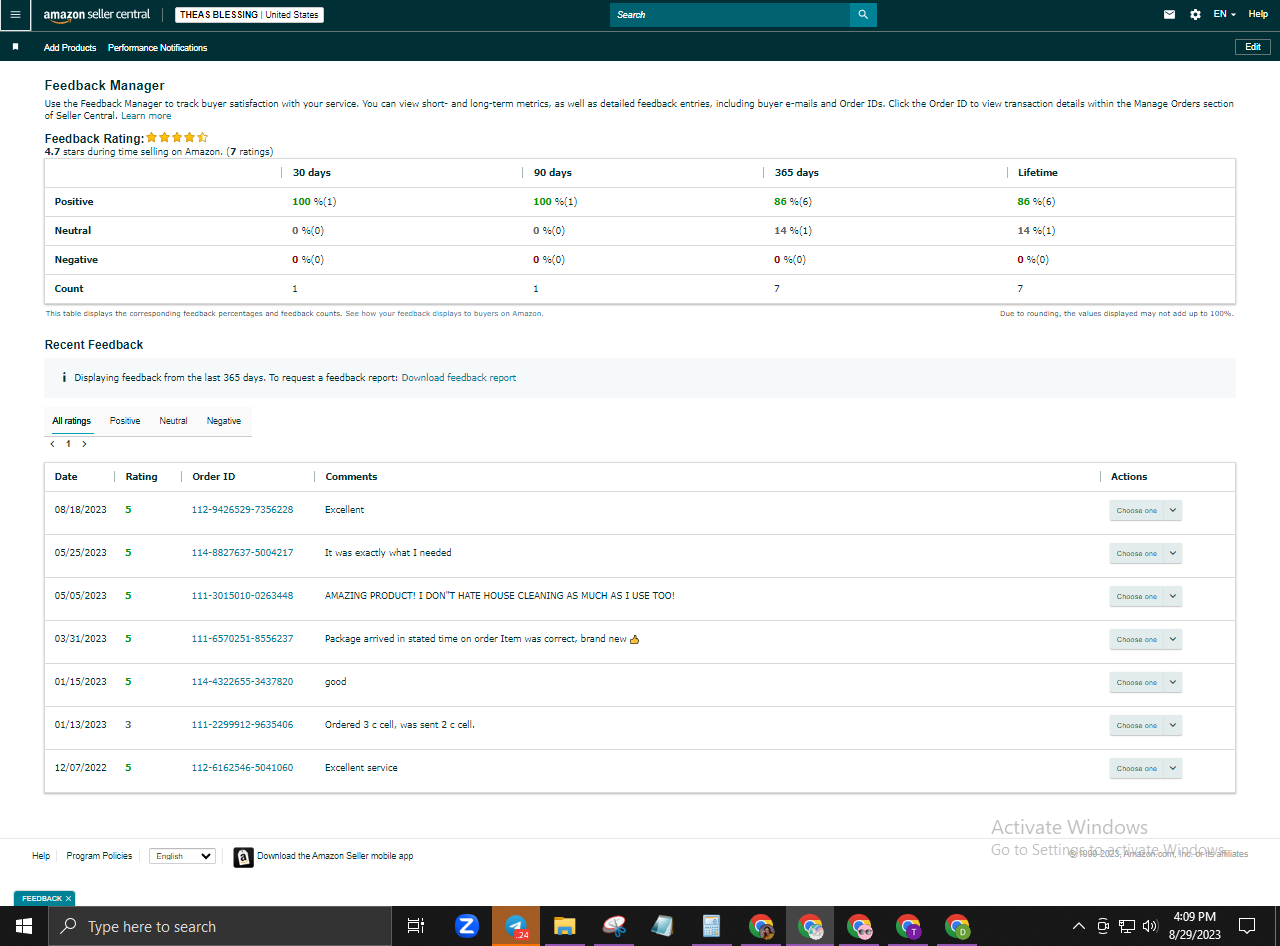Viewport: 1280px width, 946px height.
Task: Click the volume speaker icon in the tray
Action: 1150,926
